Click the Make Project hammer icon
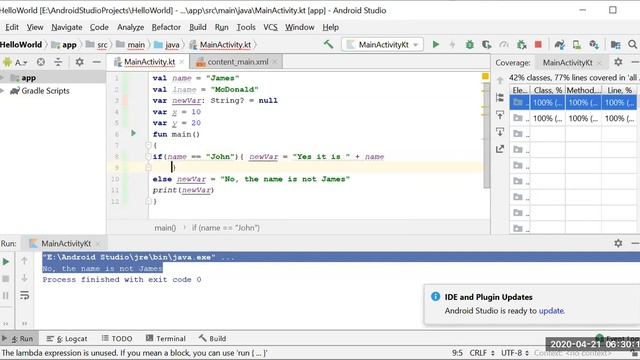Screen dimensions: 640x360 [x=329, y=44]
